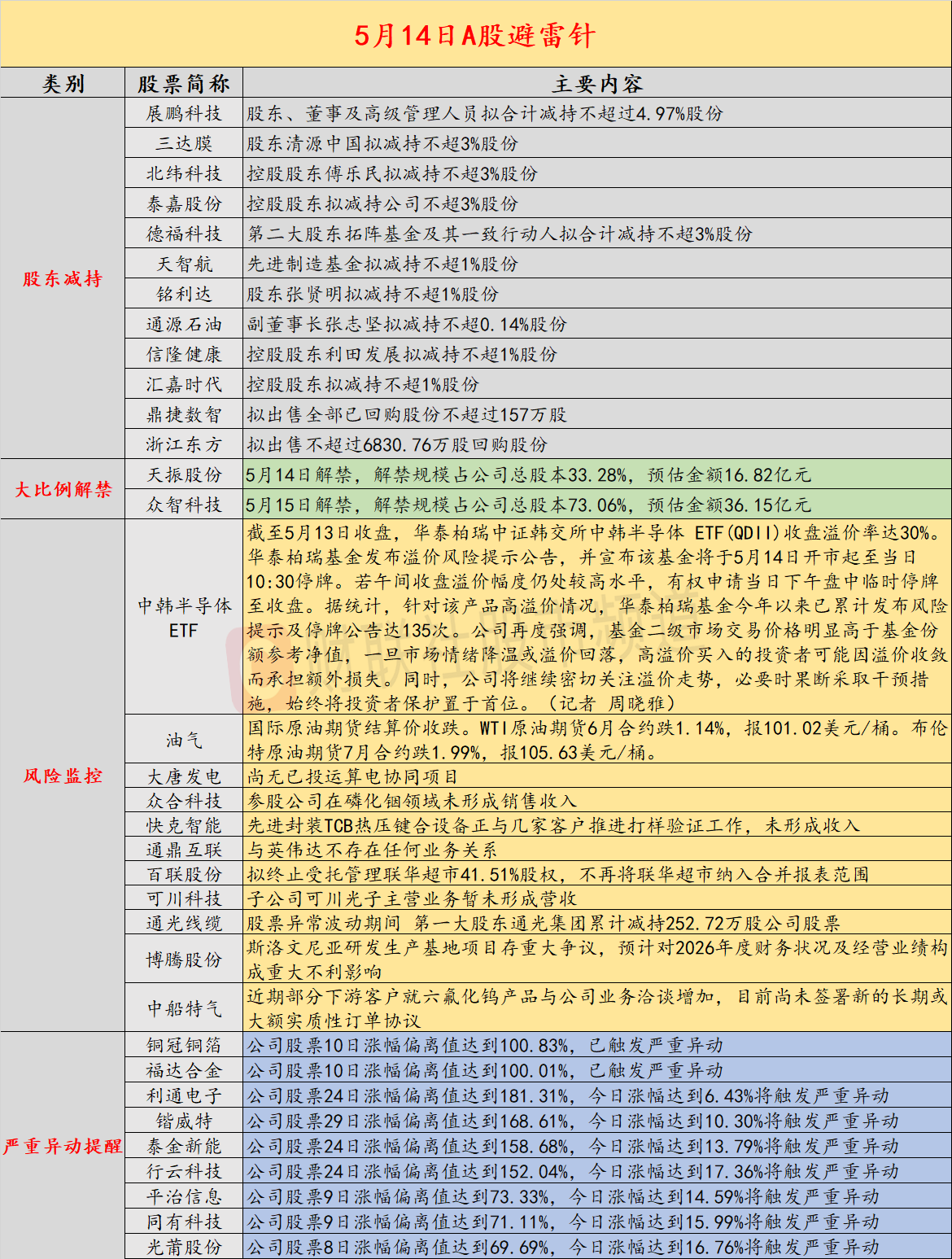Select stock name 大唐发电
This screenshot has width=952, height=1259.
(184, 776)
